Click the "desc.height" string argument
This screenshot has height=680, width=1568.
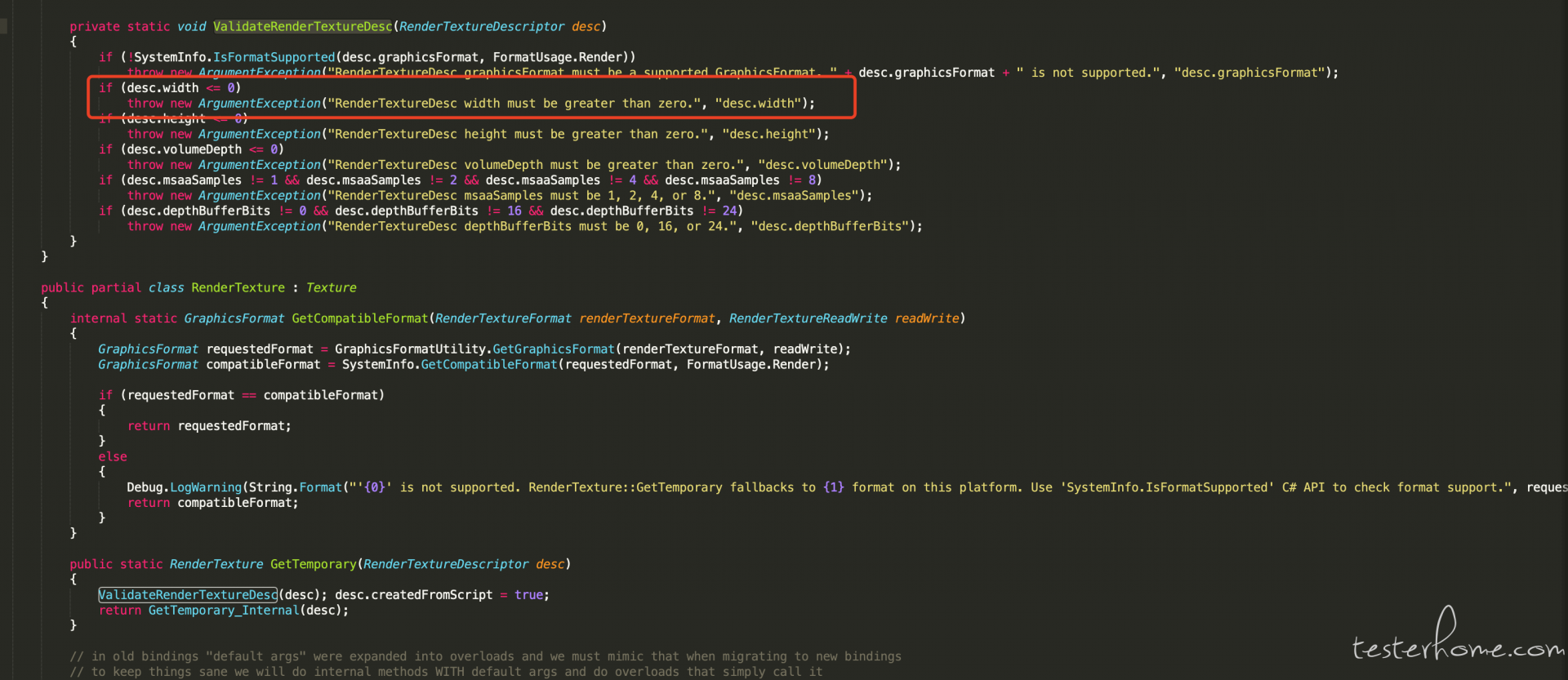click(769, 134)
